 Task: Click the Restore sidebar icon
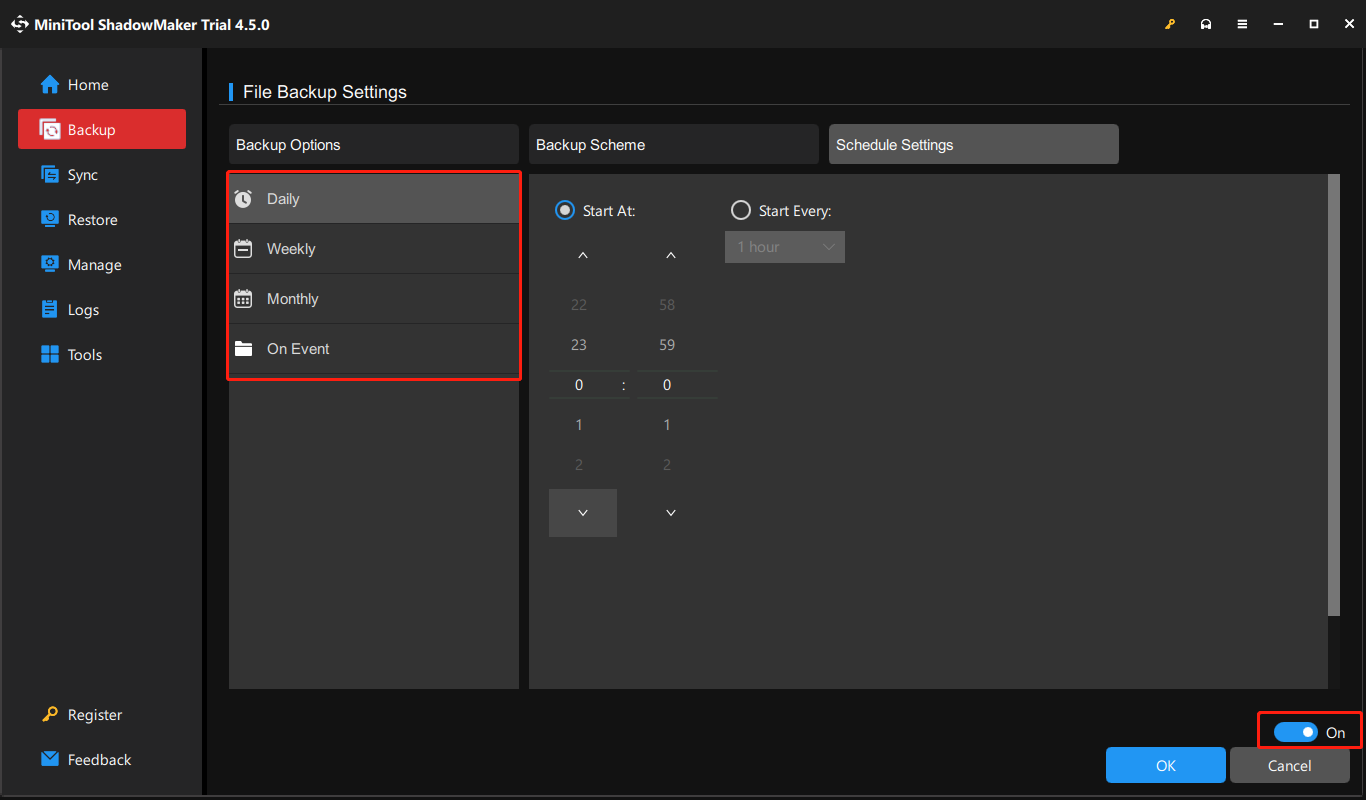[50, 220]
